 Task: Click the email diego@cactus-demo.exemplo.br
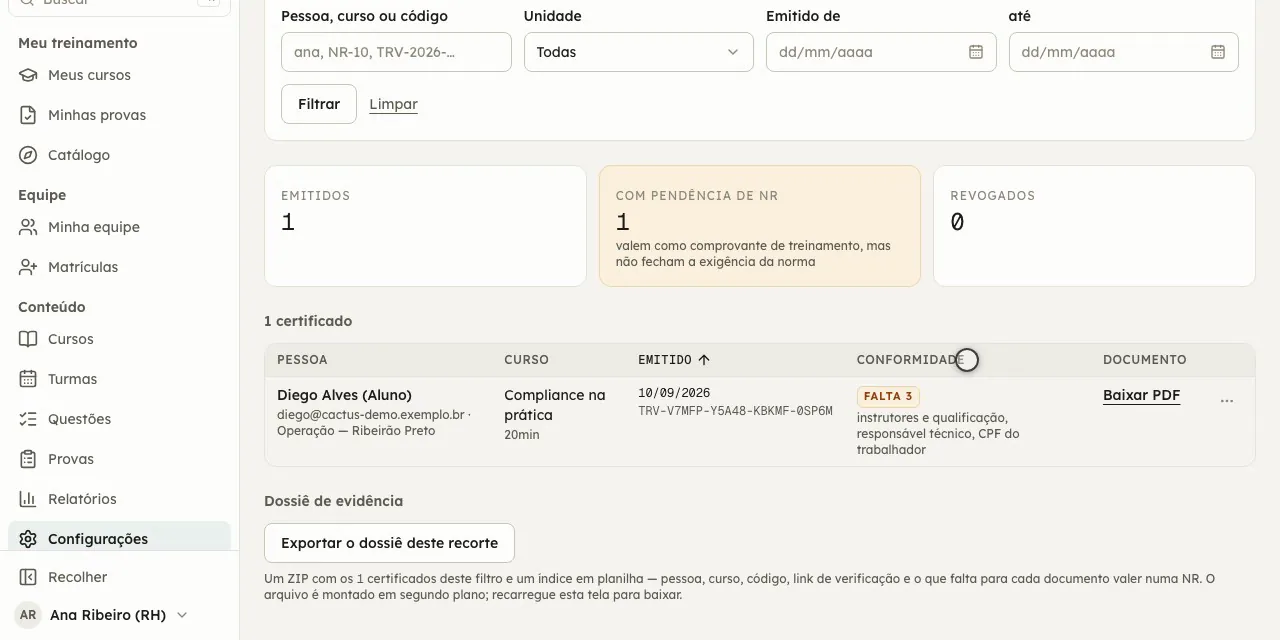371,414
